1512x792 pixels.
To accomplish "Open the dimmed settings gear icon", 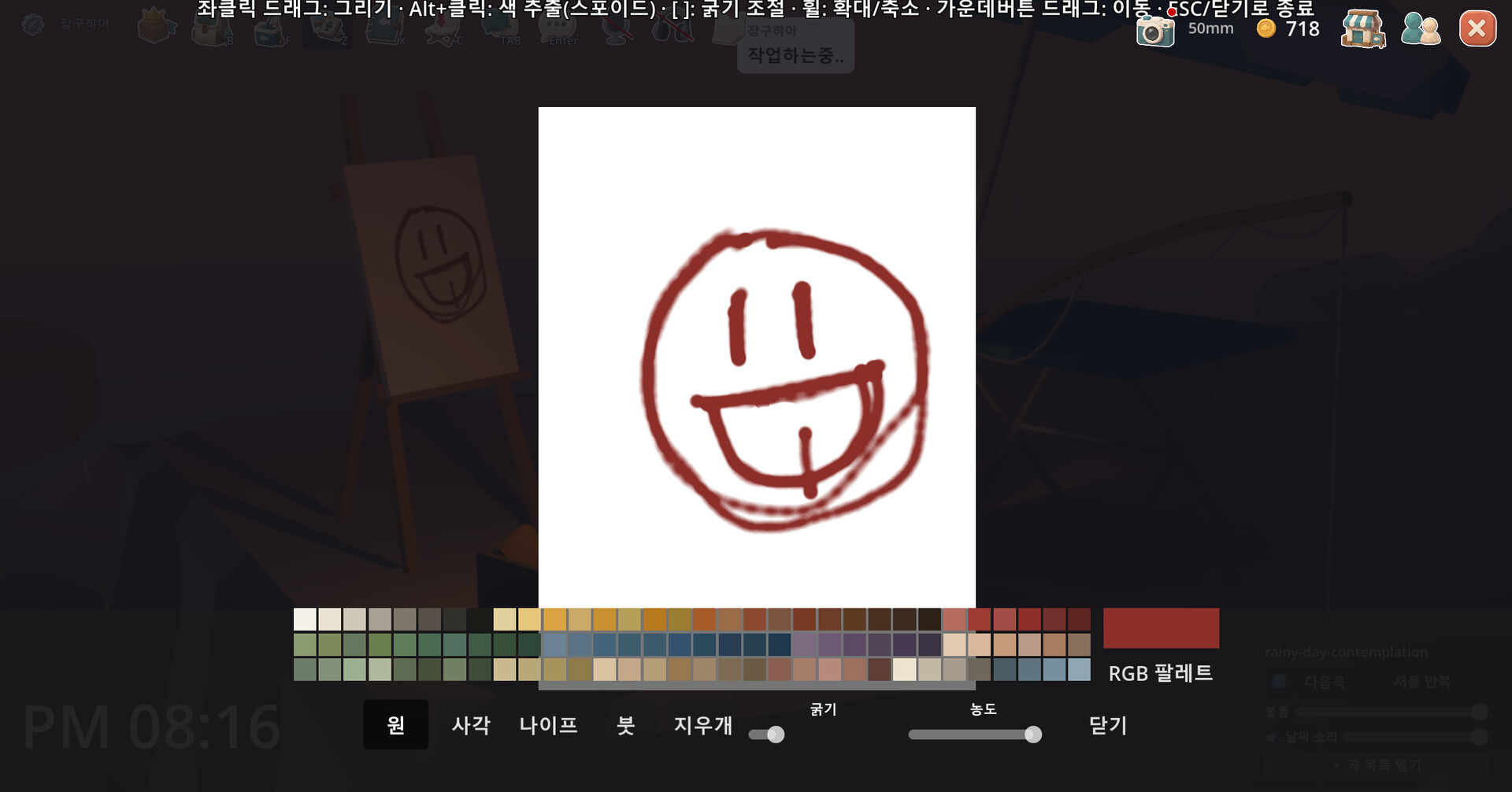I will pos(33,24).
